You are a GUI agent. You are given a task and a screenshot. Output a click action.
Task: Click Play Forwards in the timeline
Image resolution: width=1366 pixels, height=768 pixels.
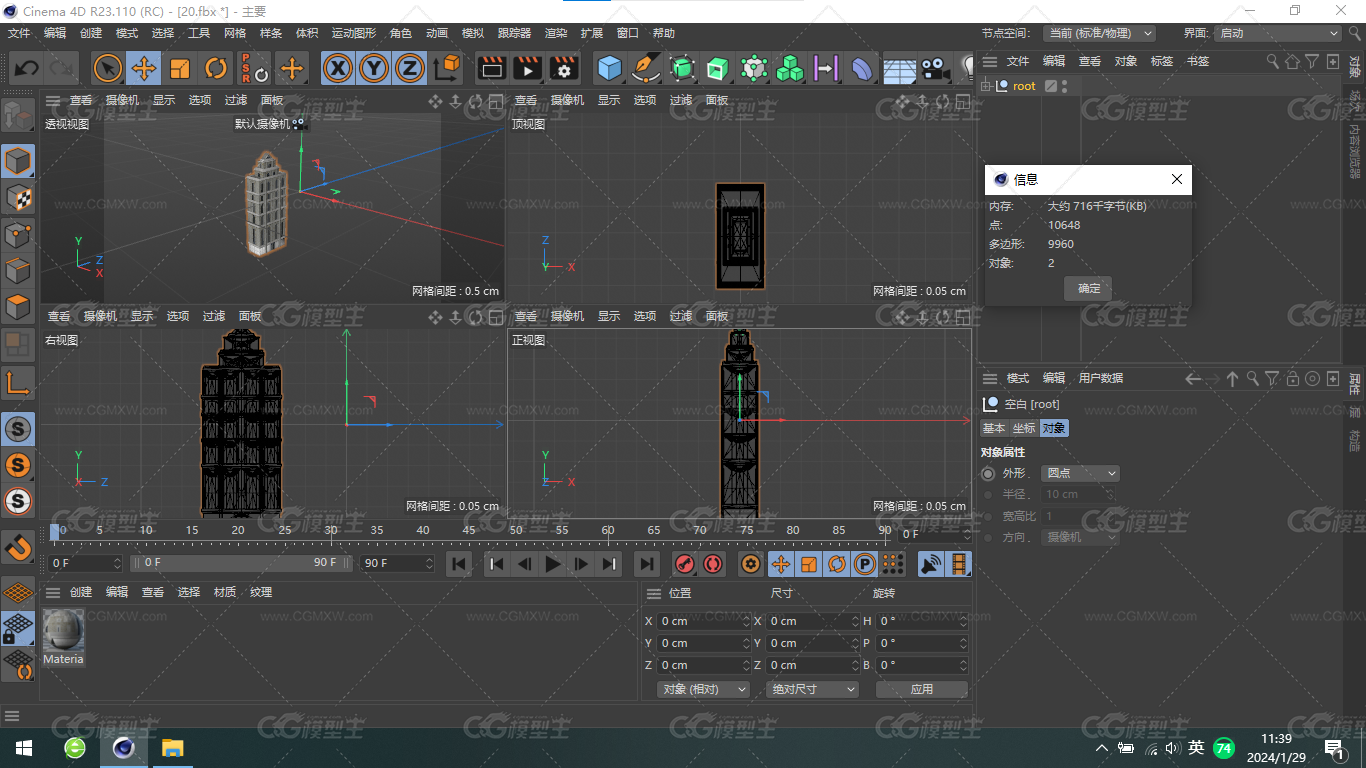pos(553,564)
